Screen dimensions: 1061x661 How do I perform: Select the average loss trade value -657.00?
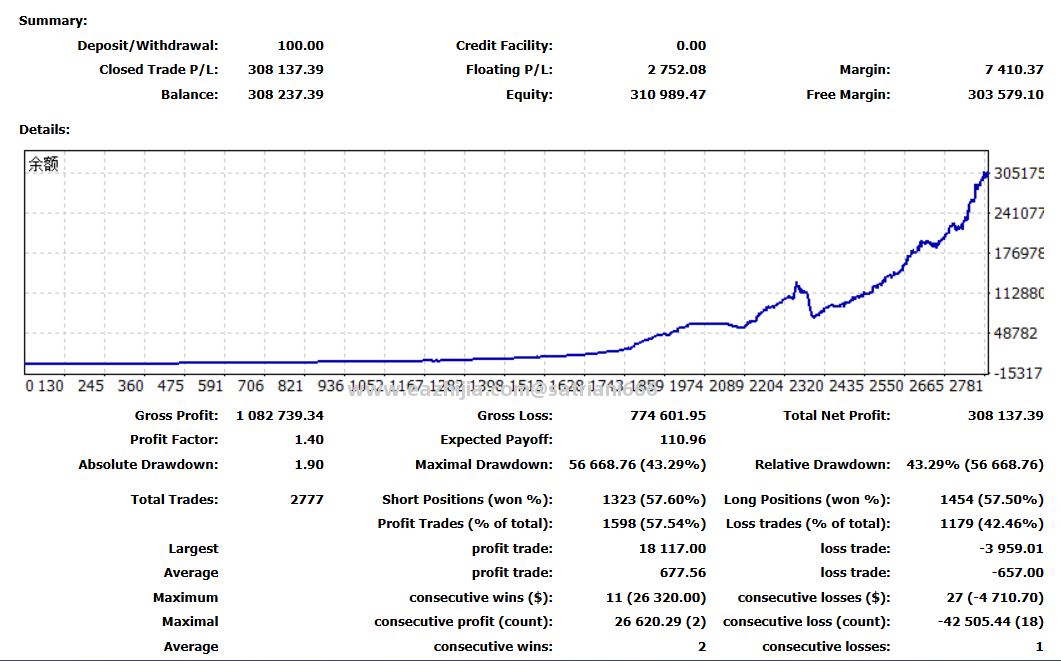point(1018,573)
